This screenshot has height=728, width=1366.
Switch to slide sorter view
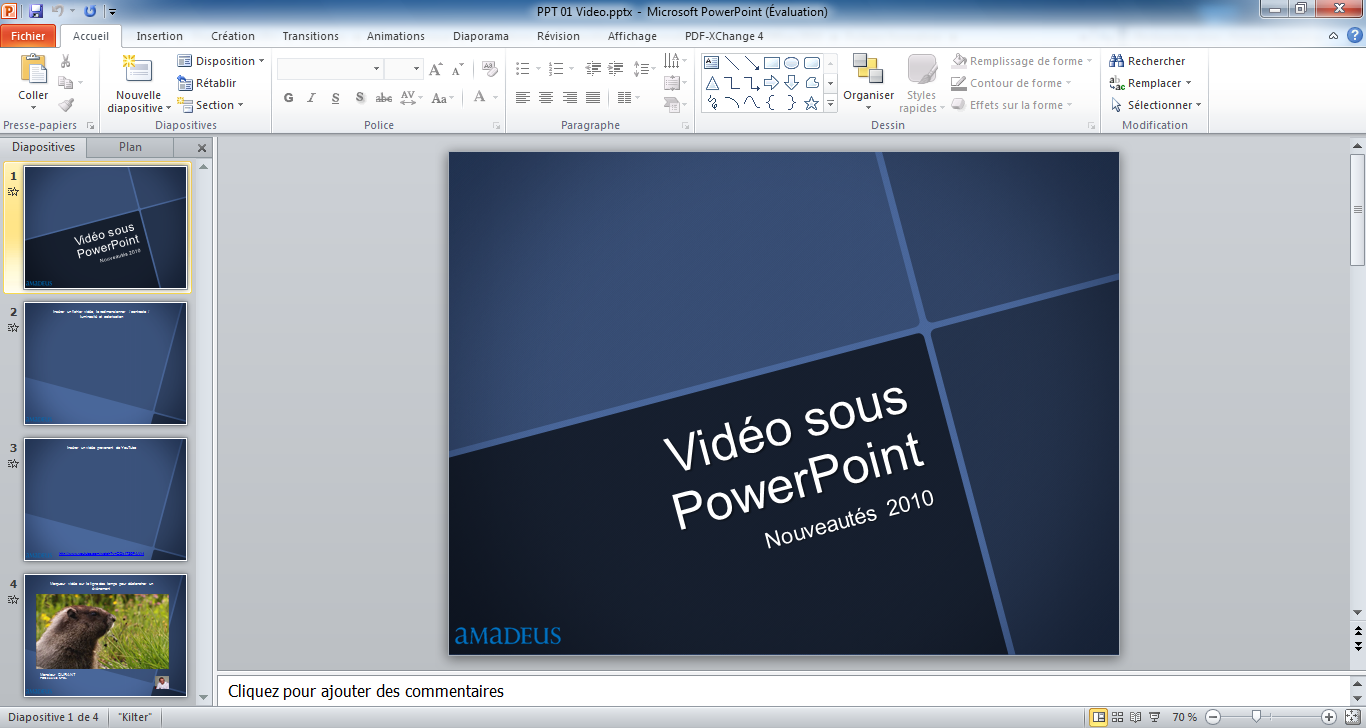[x=1117, y=717]
